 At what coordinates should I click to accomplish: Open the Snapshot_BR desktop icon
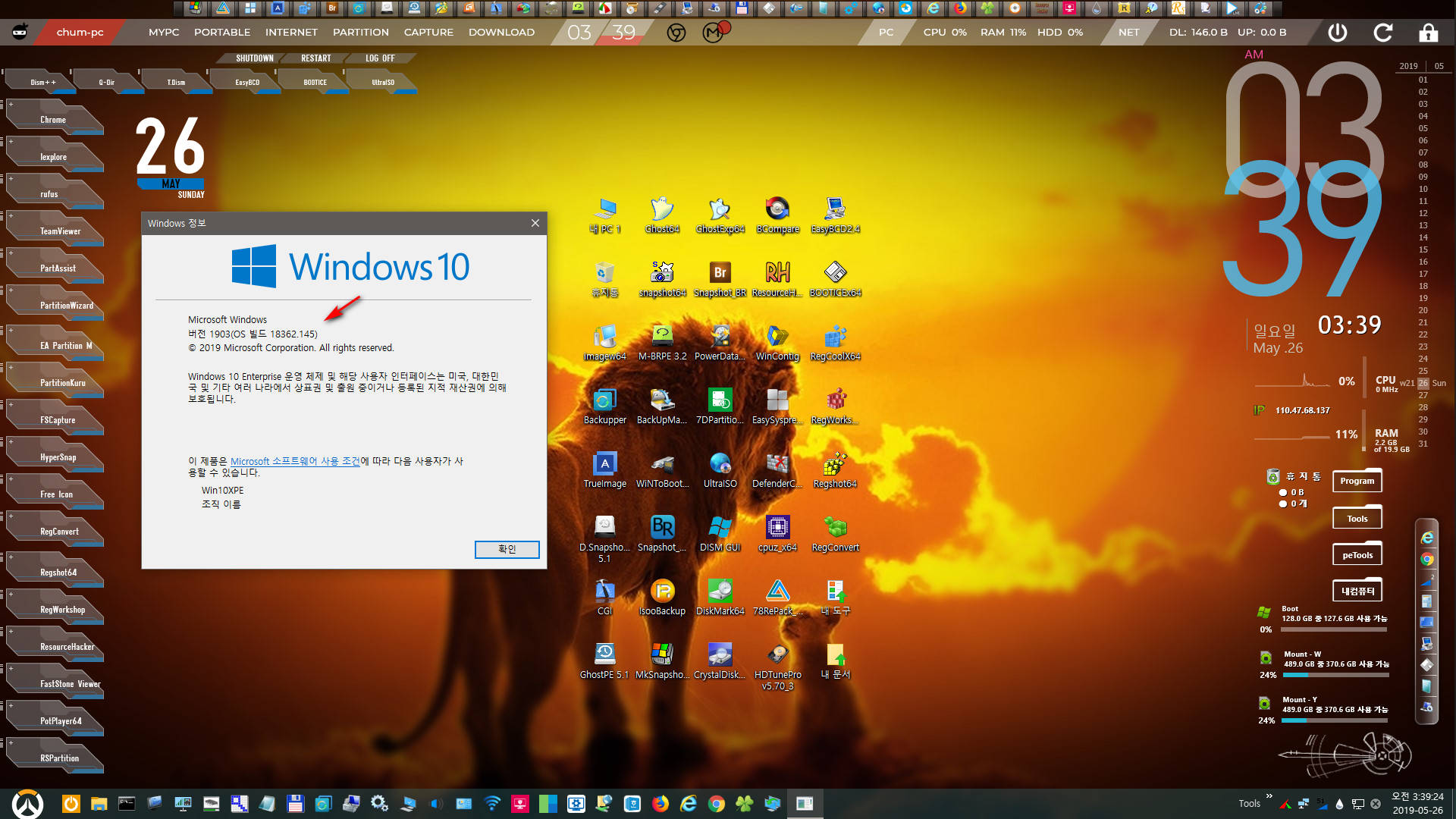(x=720, y=278)
